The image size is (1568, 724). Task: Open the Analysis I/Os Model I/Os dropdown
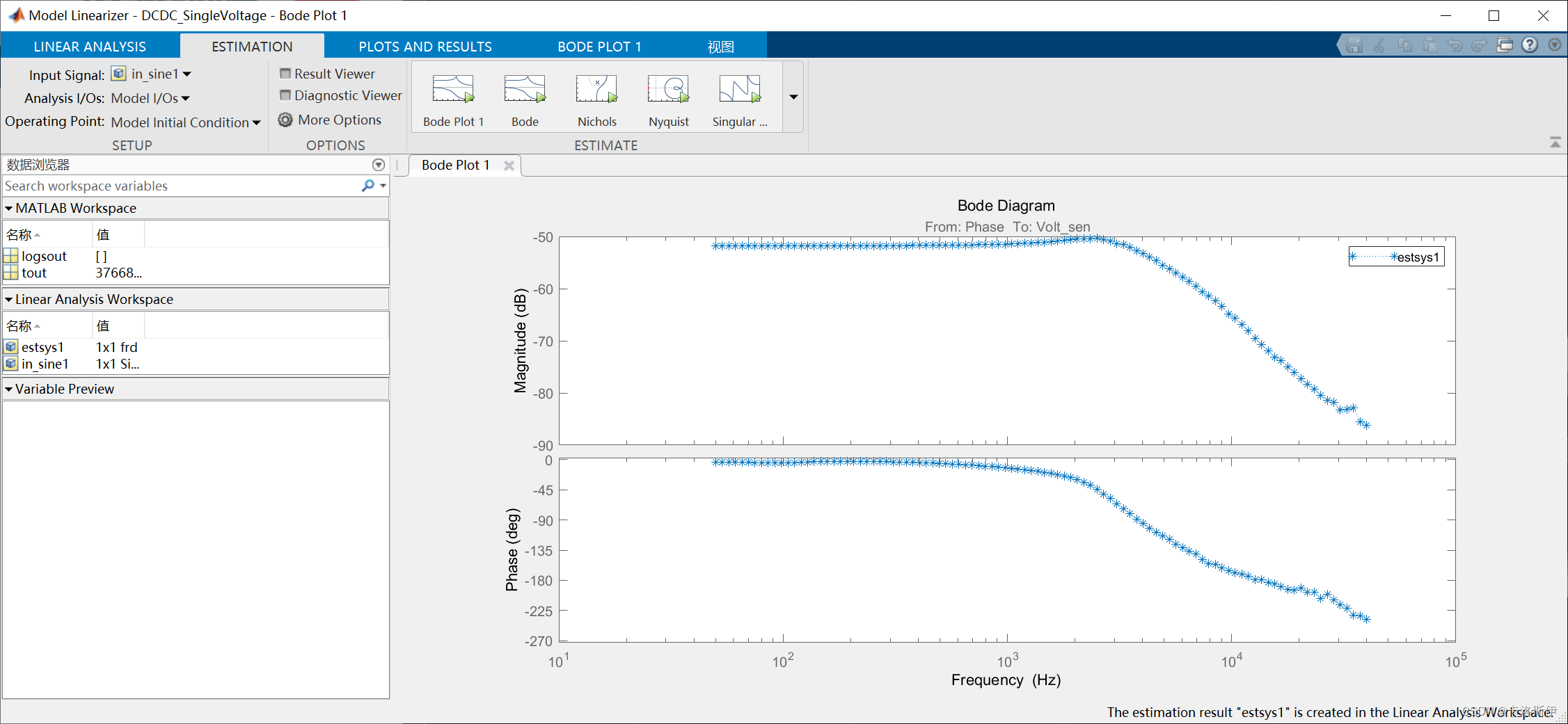[150, 98]
